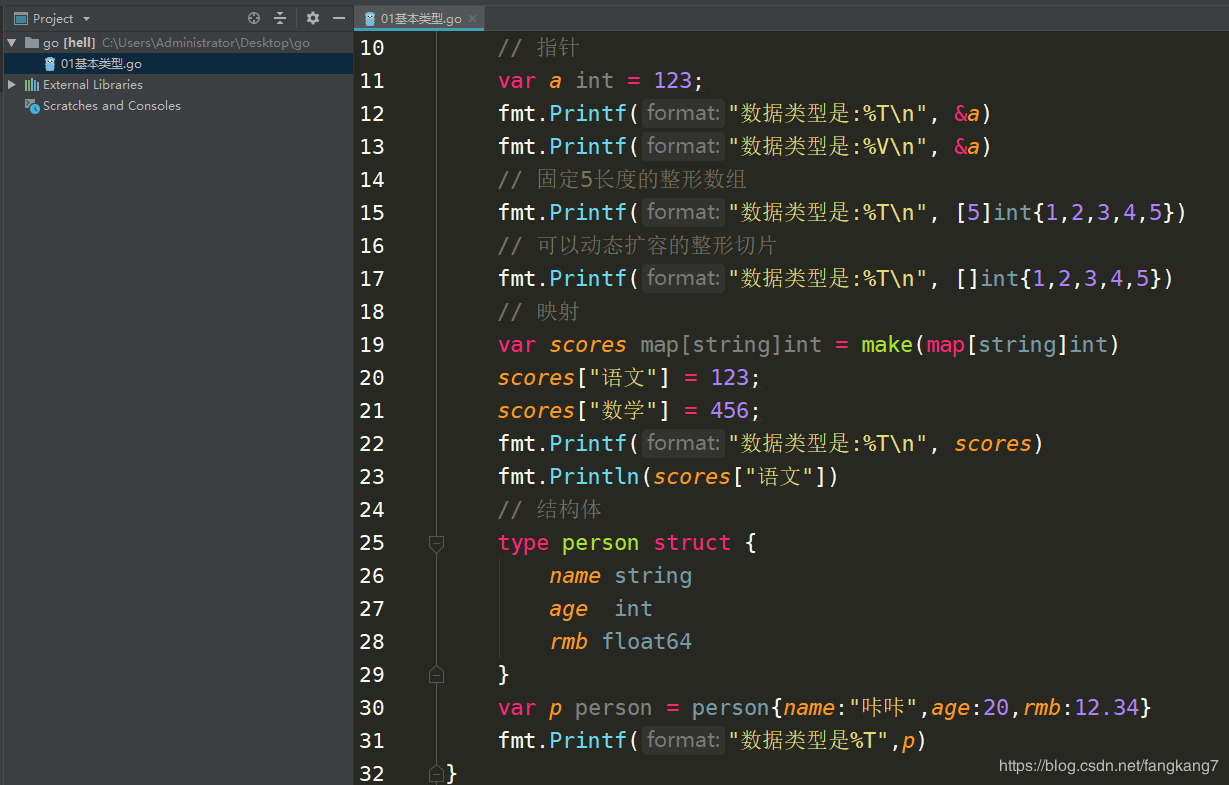Open Project panel settings gear
The image size is (1229, 785).
(x=313, y=18)
